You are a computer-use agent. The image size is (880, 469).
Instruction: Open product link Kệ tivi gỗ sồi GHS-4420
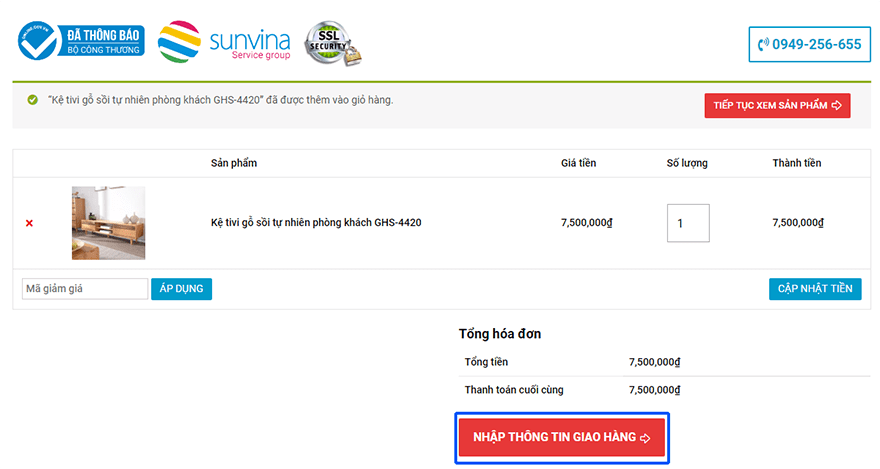tap(316, 223)
